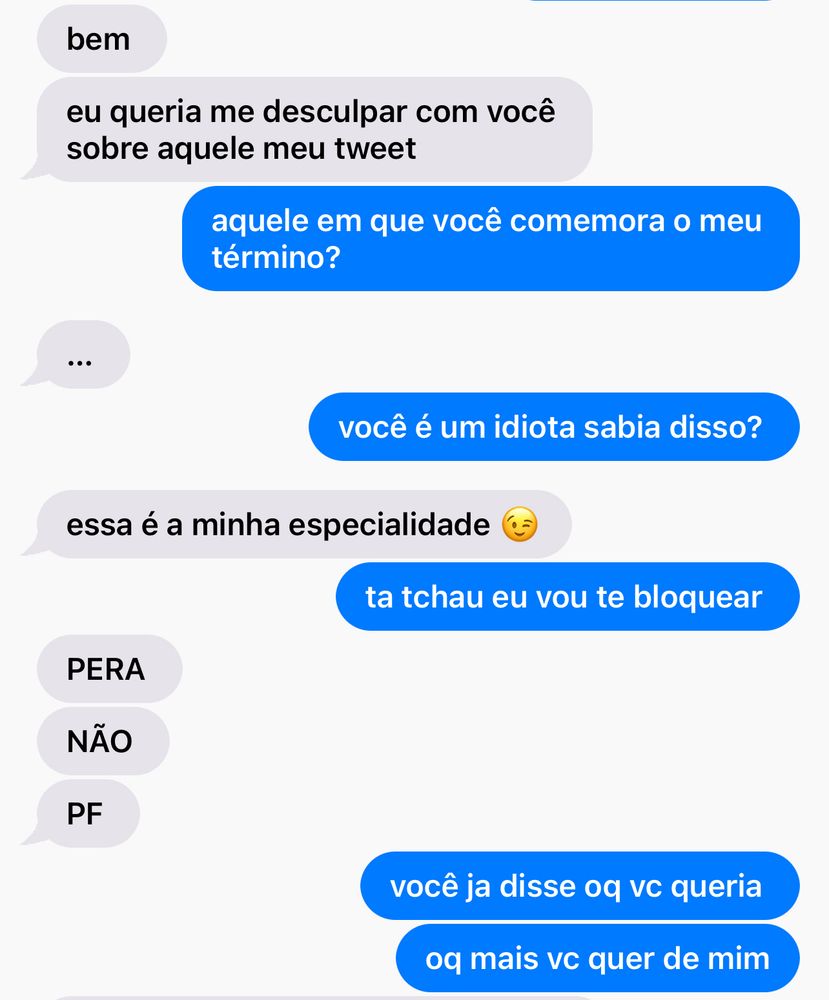Click the word "bloquear" in the blue bubble
Image resolution: width=829 pixels, height=1000 pixels.
[x=698, y=597]
